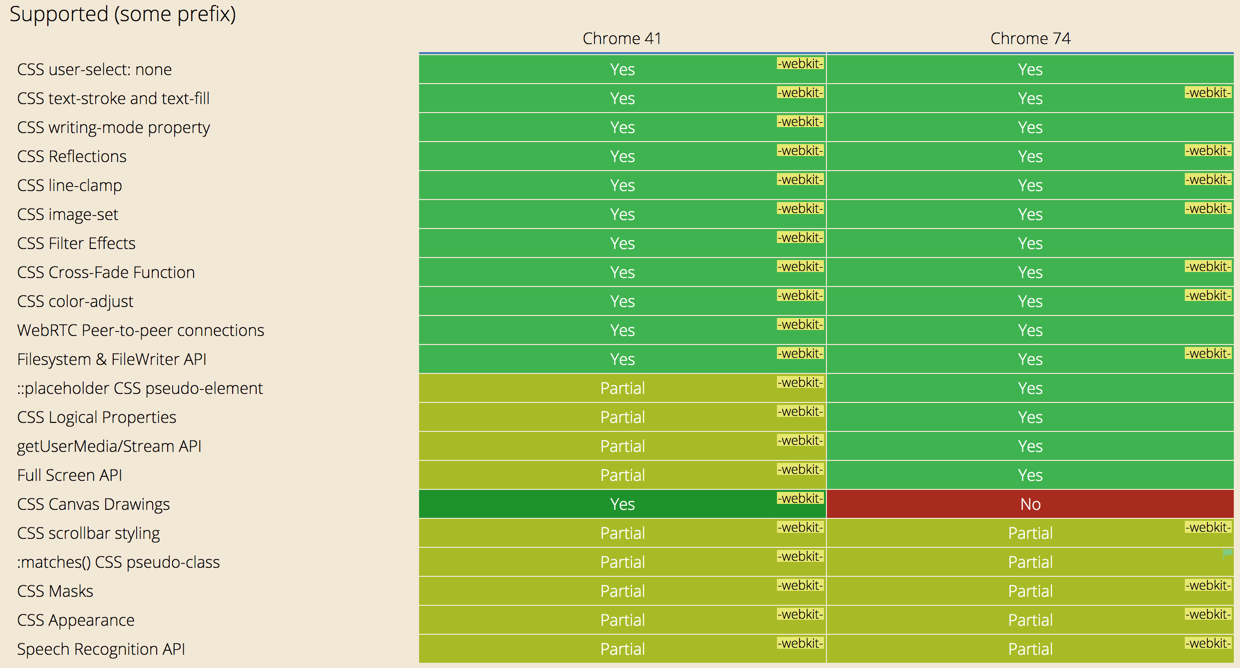Click Chrome 74 'Yes' cell for Full Screen API
Image resolution: width=1240 pixels, height=668 pixels.
(x=1030, y=475)
